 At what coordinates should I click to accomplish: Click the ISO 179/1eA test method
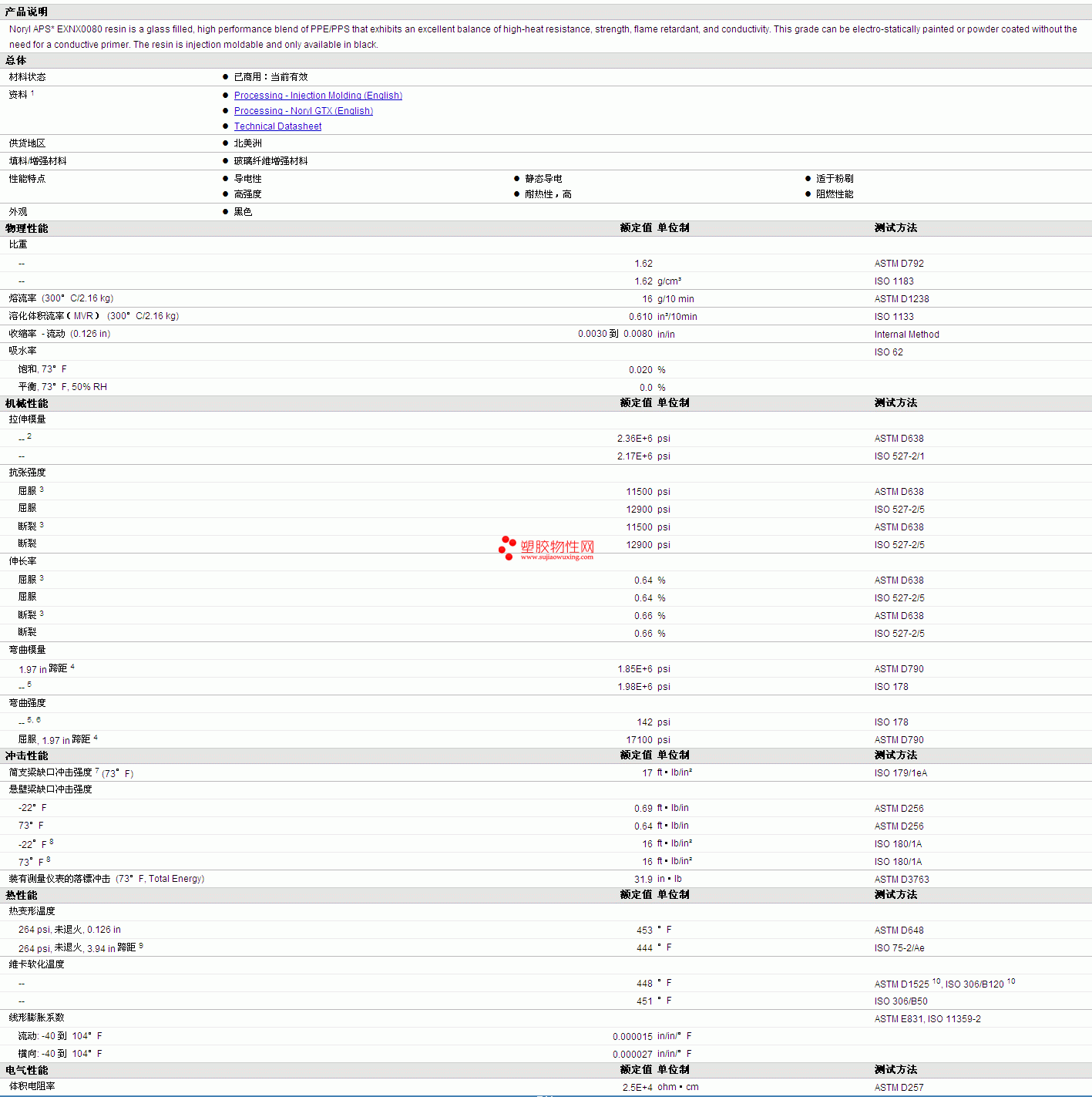pos(901,773)
